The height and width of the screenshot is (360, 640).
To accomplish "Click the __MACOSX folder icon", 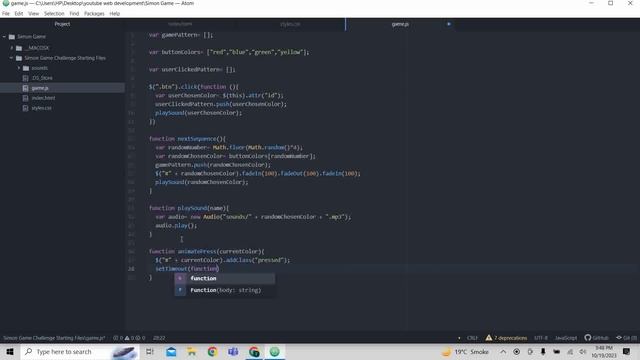I will point(19,48).
